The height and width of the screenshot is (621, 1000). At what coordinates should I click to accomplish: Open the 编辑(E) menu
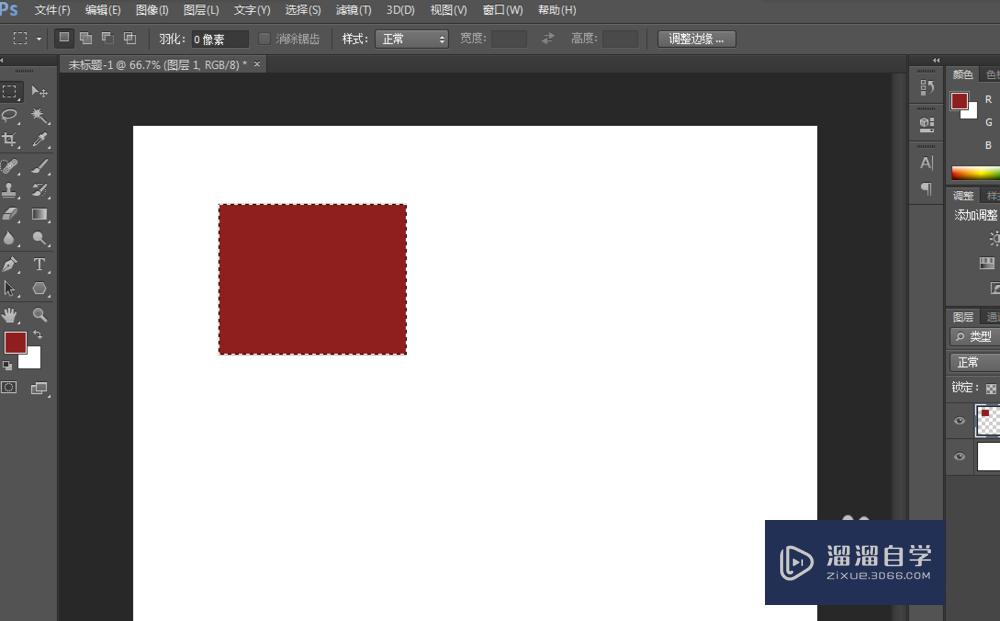(103, 10)
